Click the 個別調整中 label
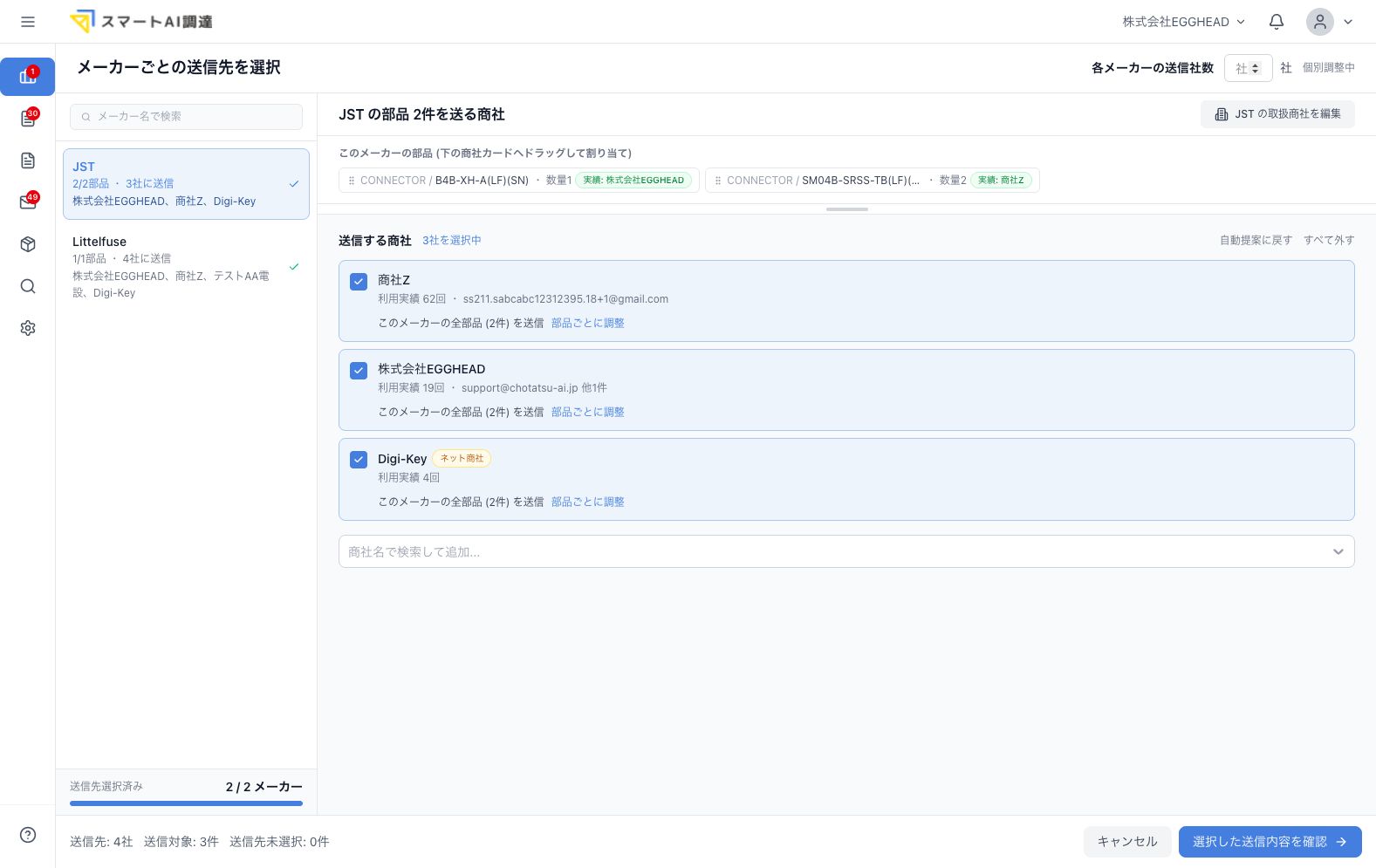Image resolution: width=1376 pixels, height=868 pixels. pyautogui.click(x=1329, y=68)
